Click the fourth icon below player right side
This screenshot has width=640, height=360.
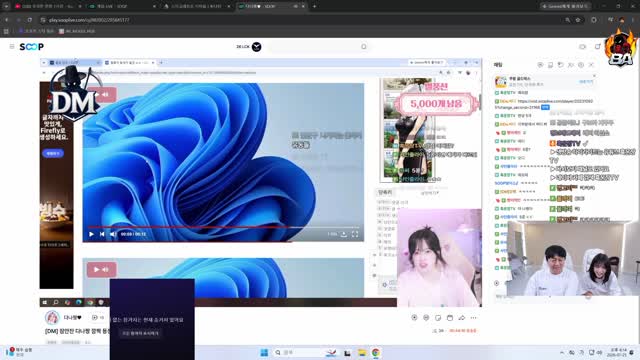[450, 318]
